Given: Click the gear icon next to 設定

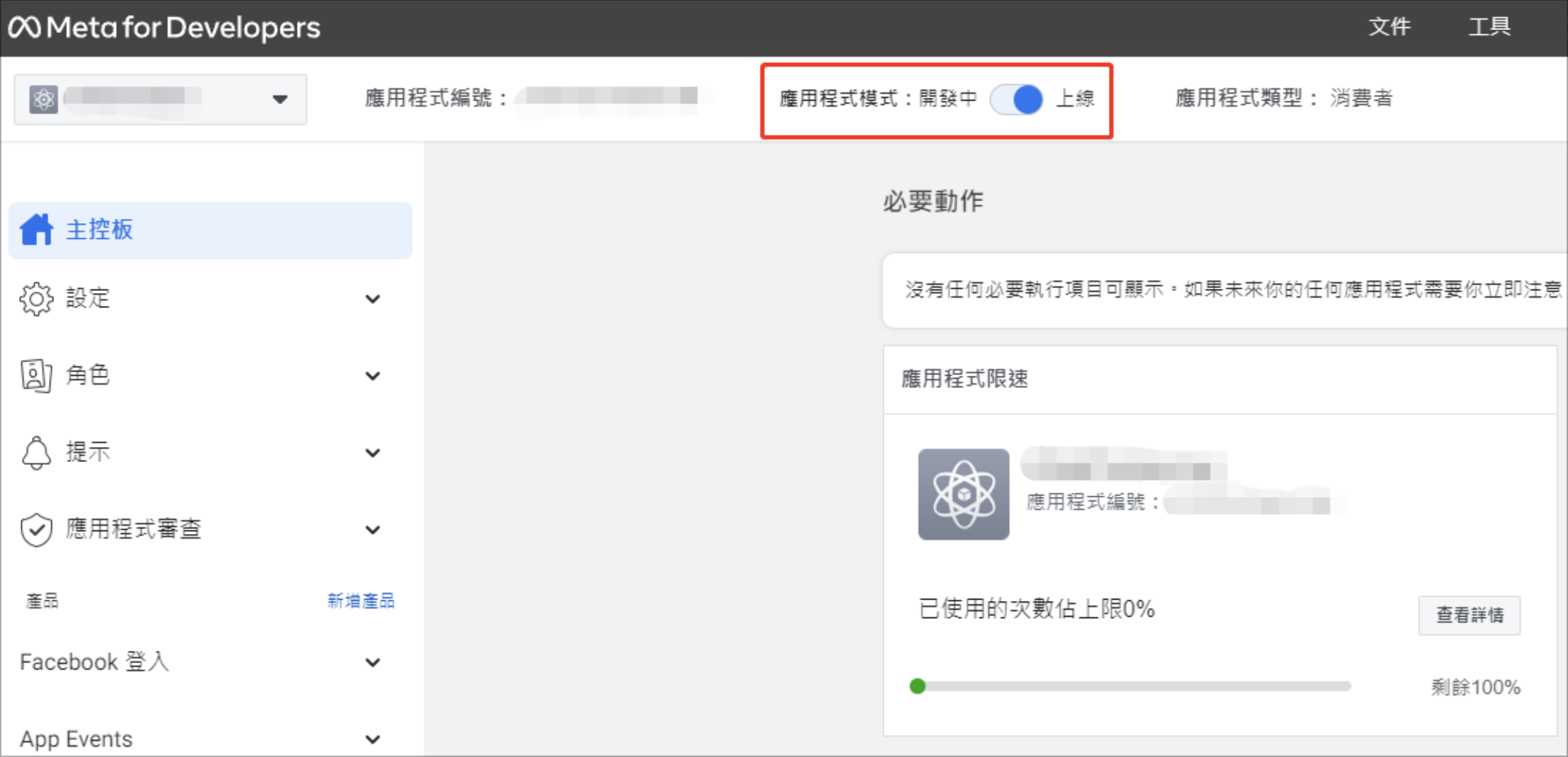Looking at the screenshot, I should [36, 298].
